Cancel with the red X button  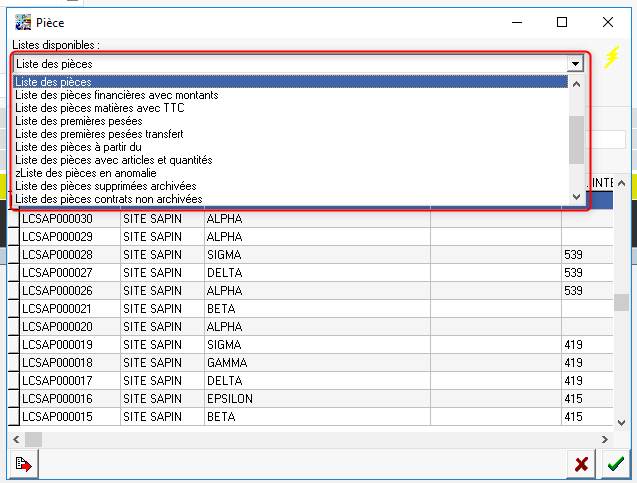580,463
